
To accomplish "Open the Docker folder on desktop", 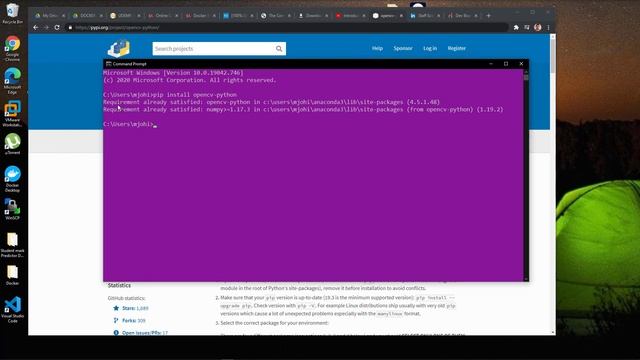I will tap(12, 275).
